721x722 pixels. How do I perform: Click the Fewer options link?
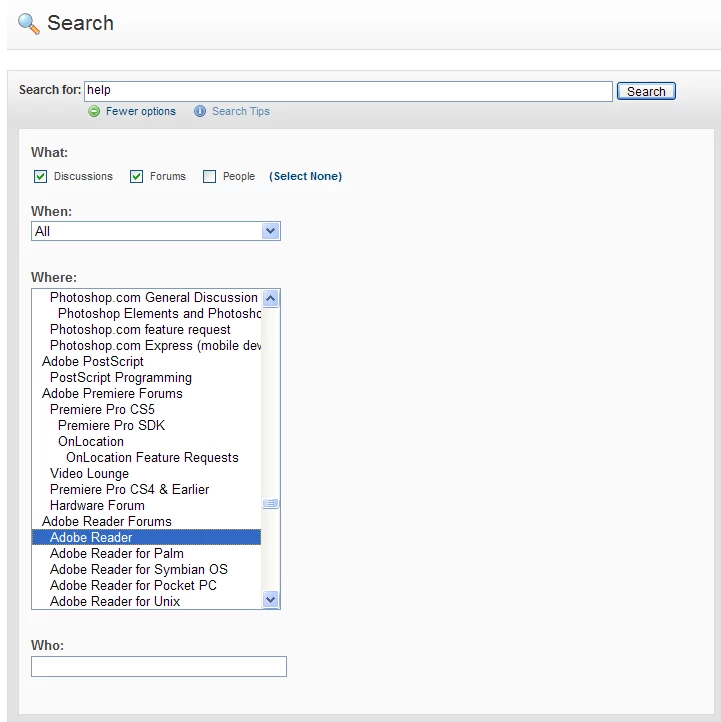(x=141, y=111)
